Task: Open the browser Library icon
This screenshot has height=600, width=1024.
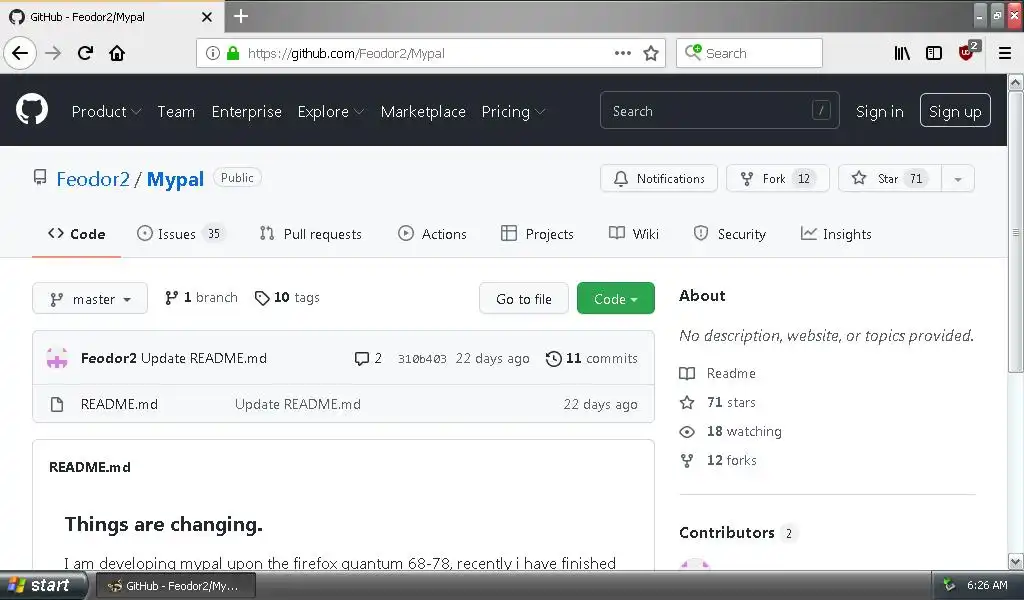Action: (902, 53)
